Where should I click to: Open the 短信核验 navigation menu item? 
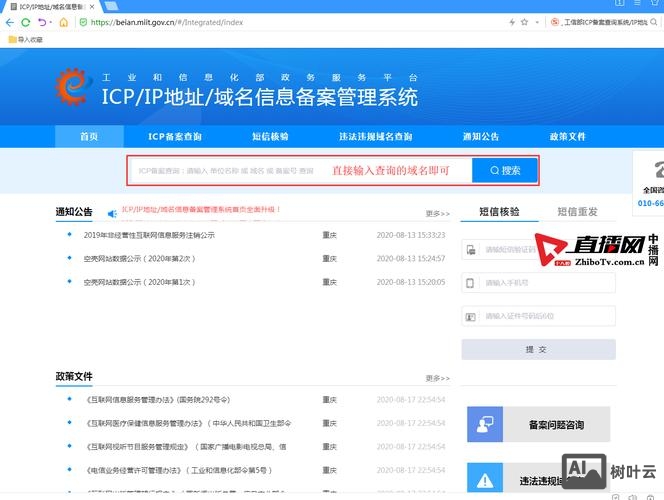(270, 136)
